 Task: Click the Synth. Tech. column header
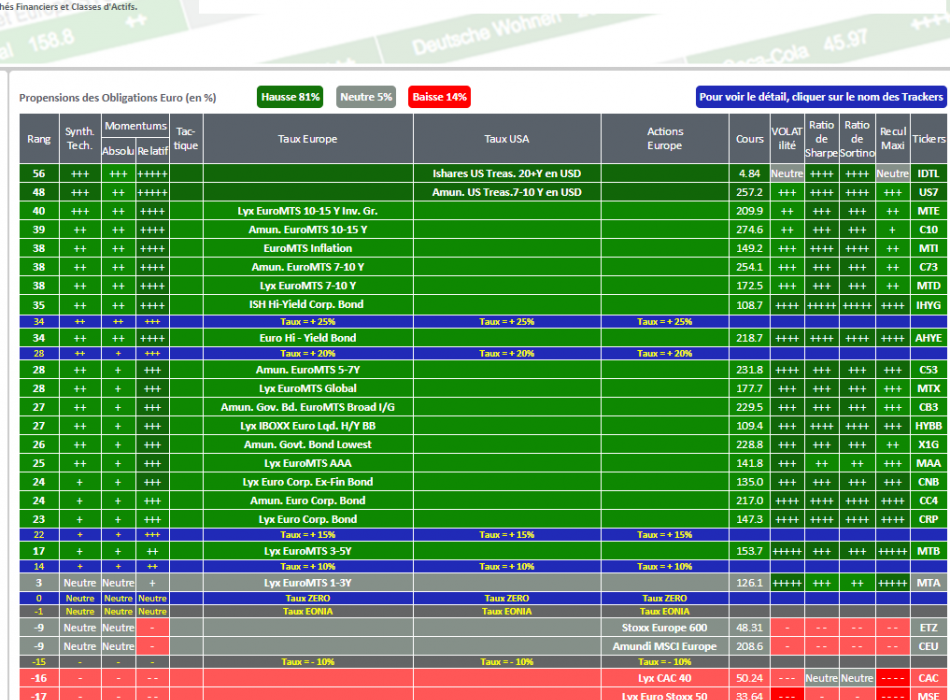coord(80,139)
